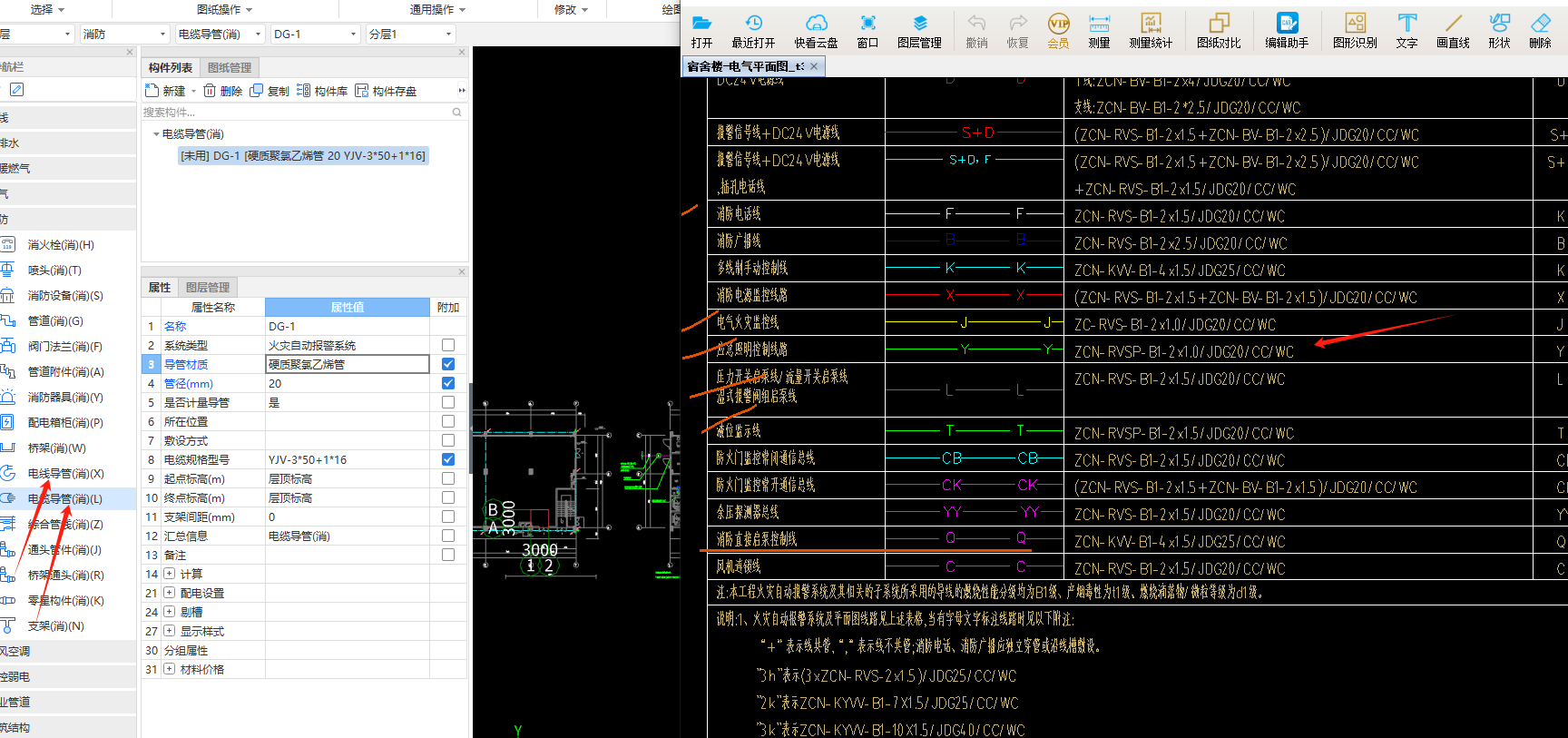Open the 分层1 layer dropdown

410,34
